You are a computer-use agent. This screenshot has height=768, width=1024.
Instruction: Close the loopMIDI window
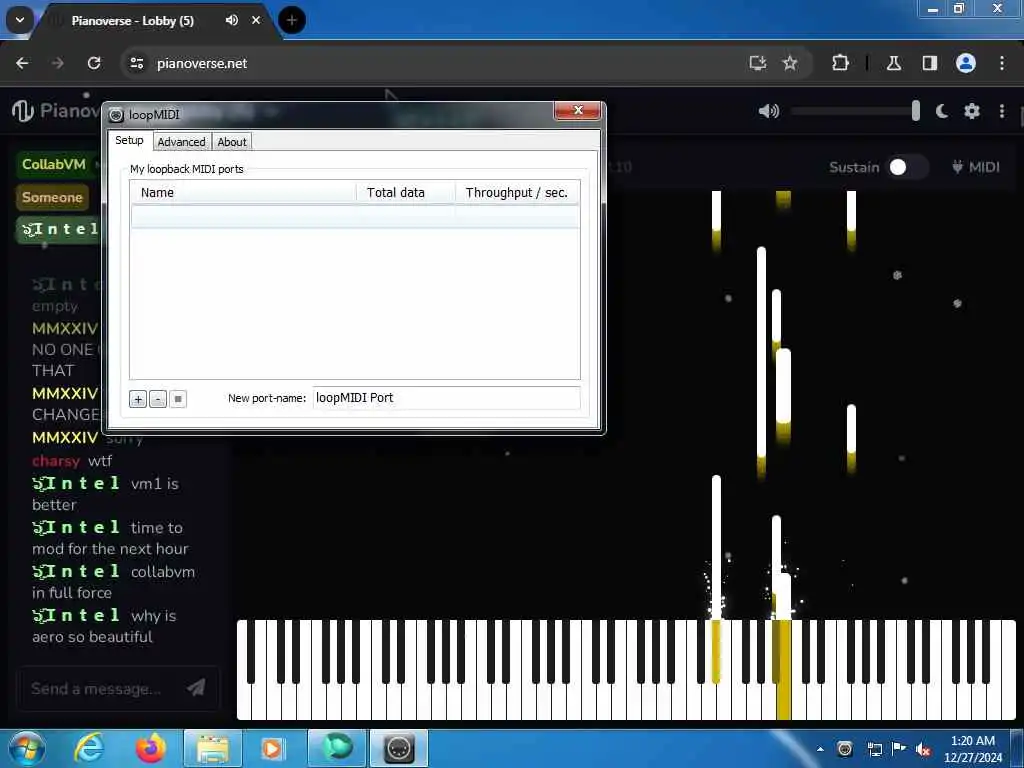577,110
